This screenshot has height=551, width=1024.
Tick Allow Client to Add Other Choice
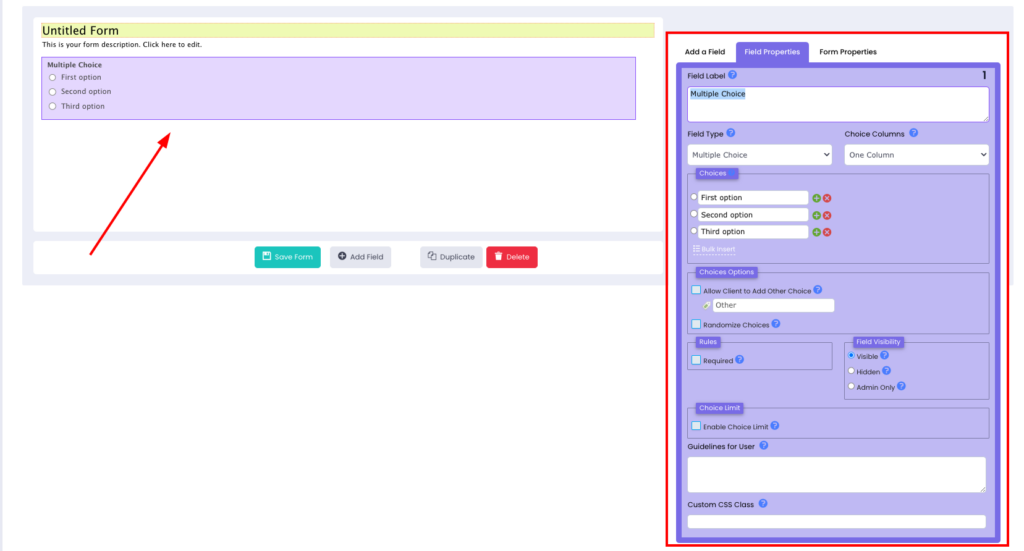[x=696, y=290]
